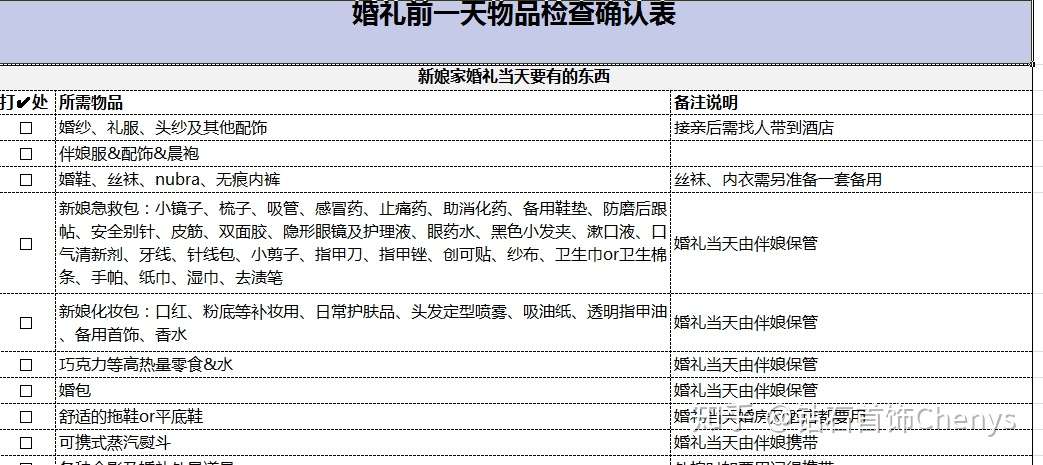This screenshot has width=1043, height=465.
Task: Select empty note cell beside 伴娘服&配饰&晨袍
Action: (851, 154)
